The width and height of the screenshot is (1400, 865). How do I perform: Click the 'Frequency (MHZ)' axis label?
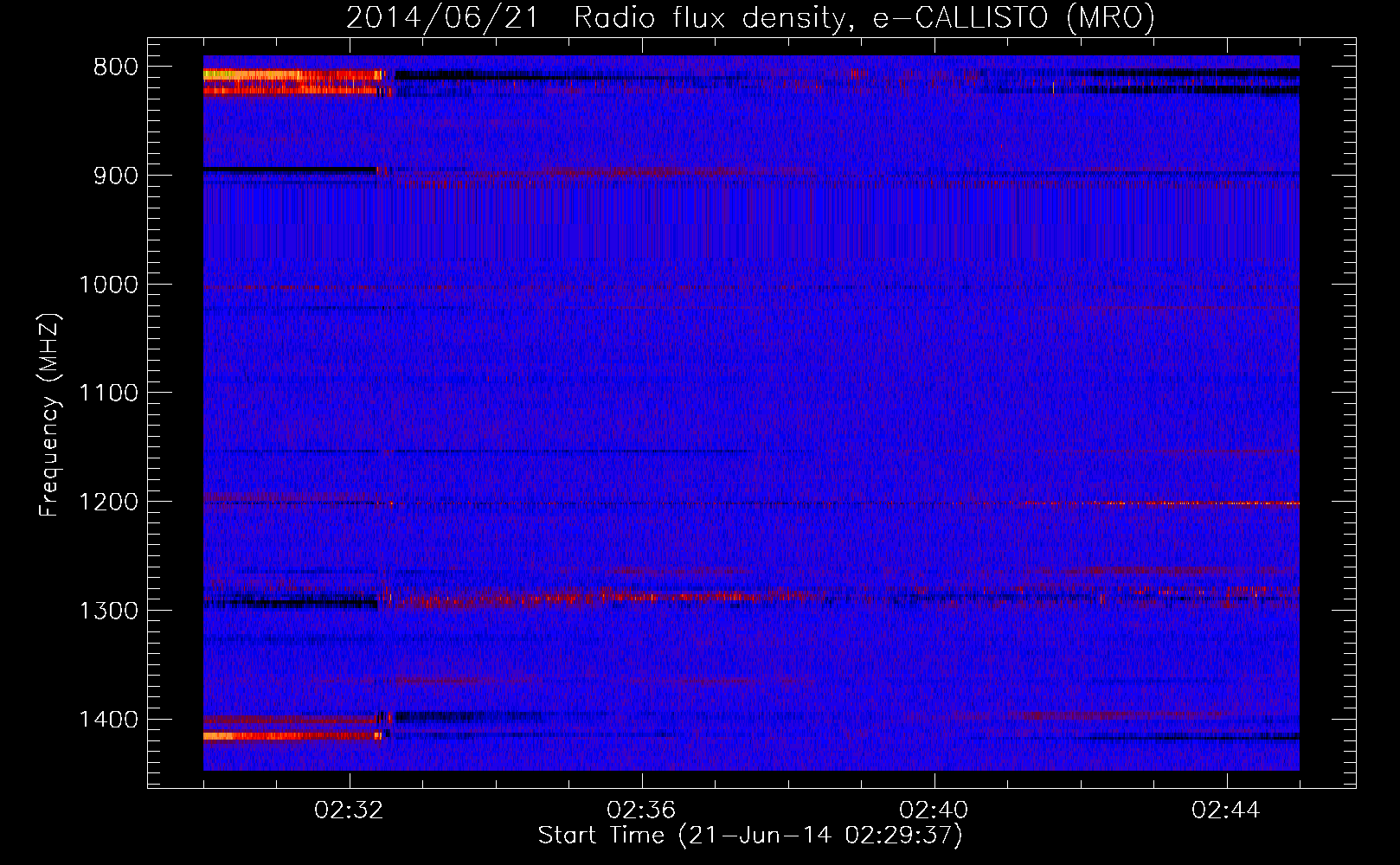[49, 415]
